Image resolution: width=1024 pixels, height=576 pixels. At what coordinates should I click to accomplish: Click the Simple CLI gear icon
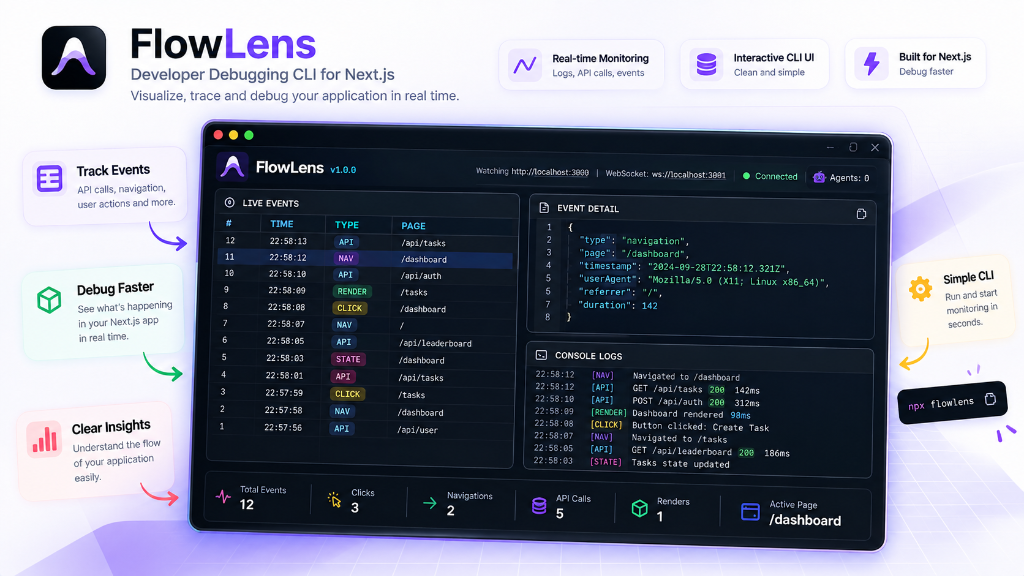point(920,289)
